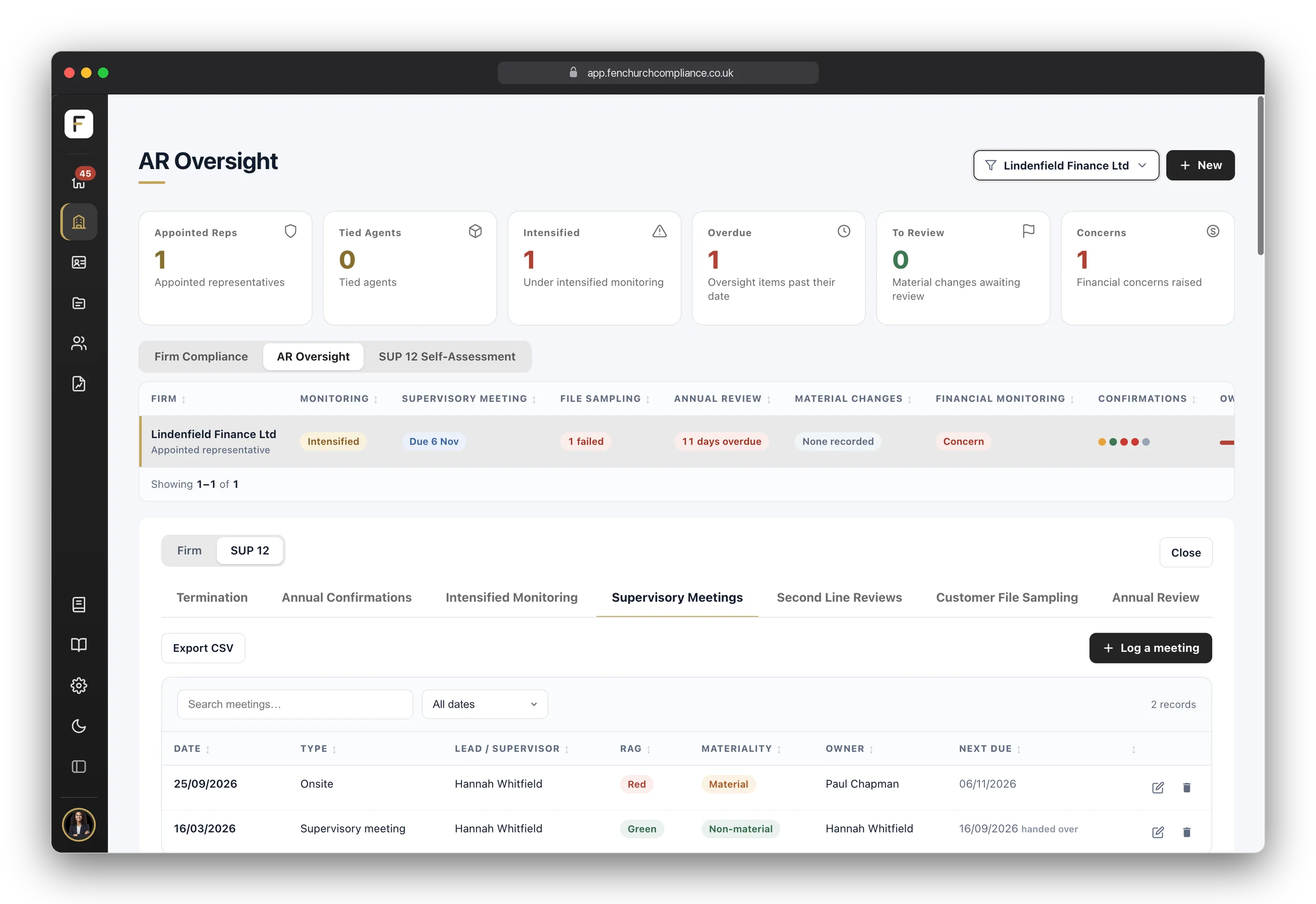Open the notes page sidebar icon
Screen dimensions: 1316x904
click(79, 604)
